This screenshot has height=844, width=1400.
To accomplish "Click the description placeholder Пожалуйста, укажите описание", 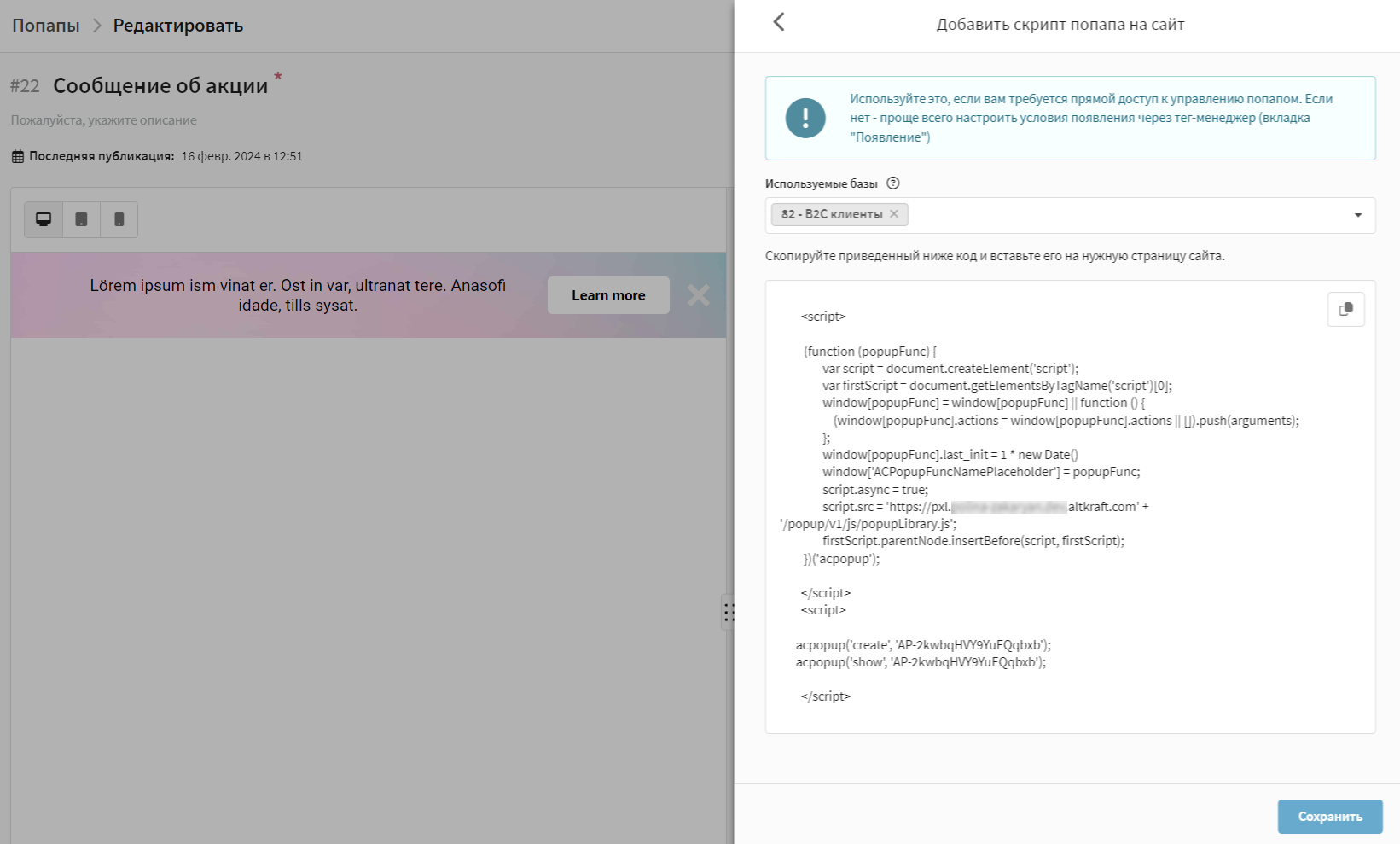I will click(104, 120).
